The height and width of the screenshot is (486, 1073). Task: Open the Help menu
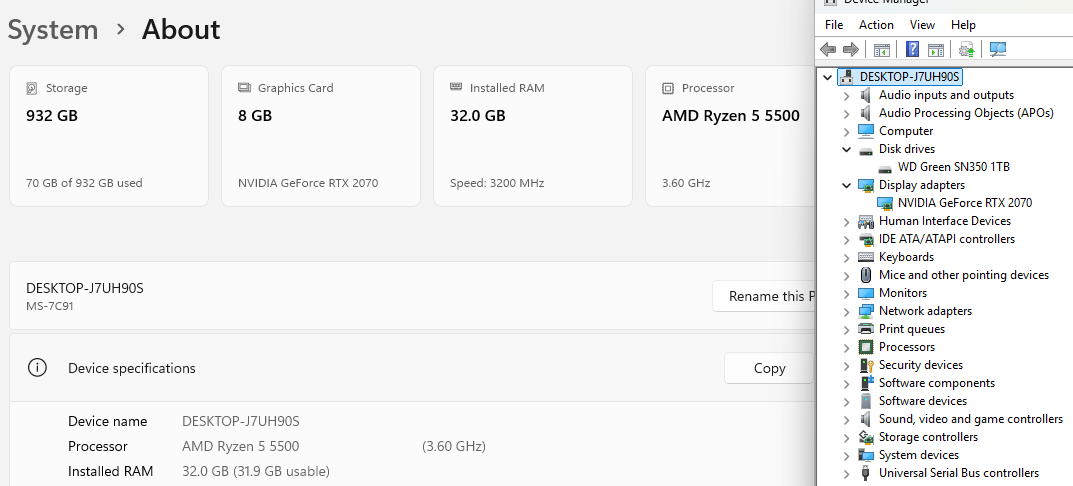tap(963, 25)
